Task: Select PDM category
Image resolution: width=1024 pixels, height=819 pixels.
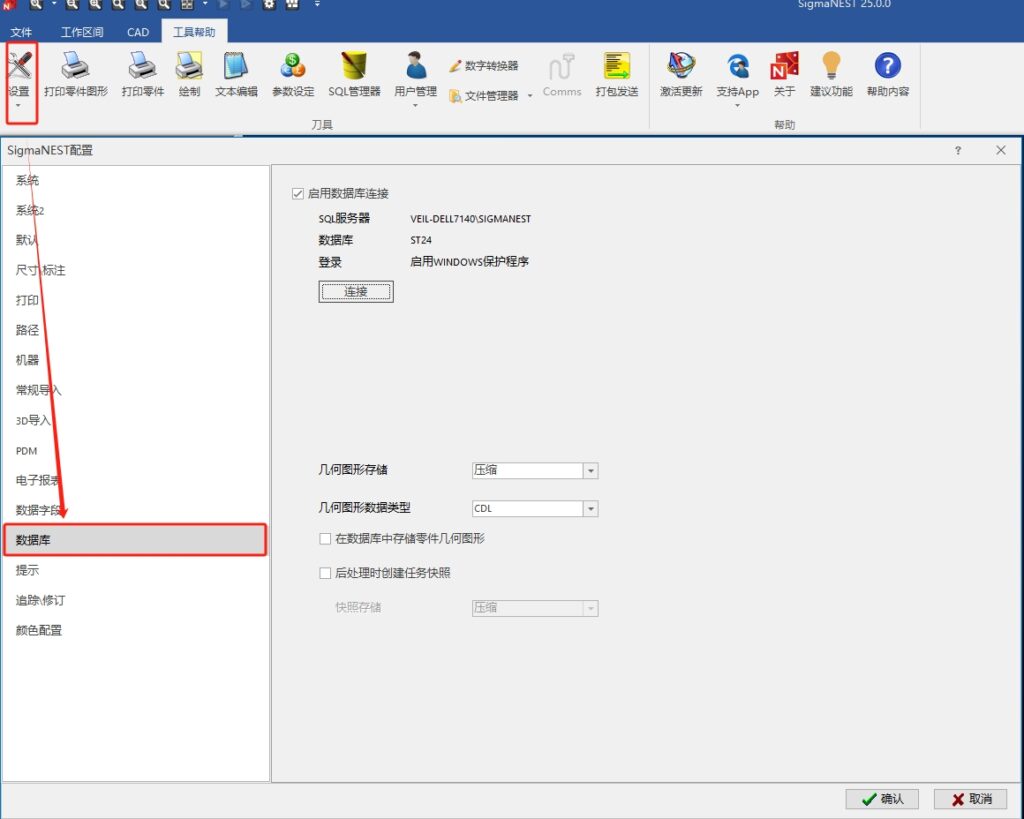Action: coord(26,451)
